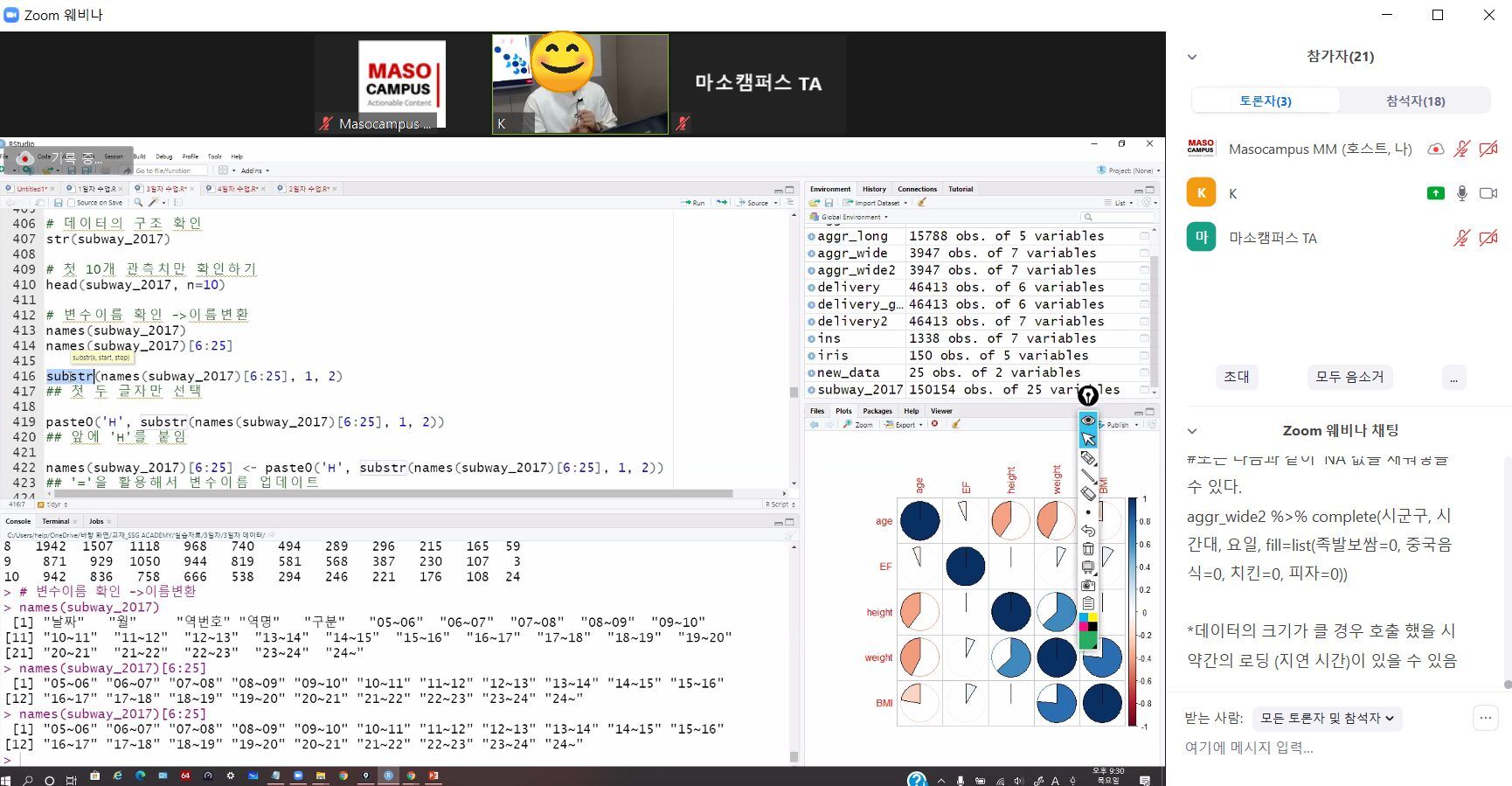Screen dimensions: 1512x786
Task: Toggle the eye visibility icon in annotation toolbar
Action: pyautogui.click(x=1088, y=421)
